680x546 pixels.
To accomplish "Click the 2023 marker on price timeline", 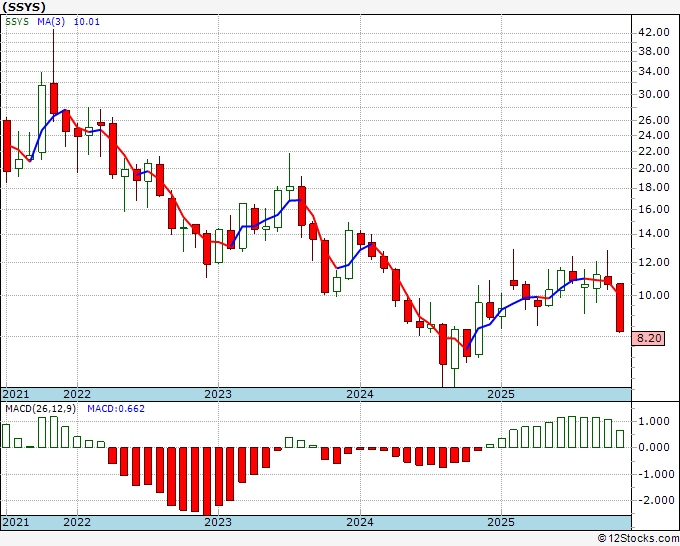I will click(218, 395).
